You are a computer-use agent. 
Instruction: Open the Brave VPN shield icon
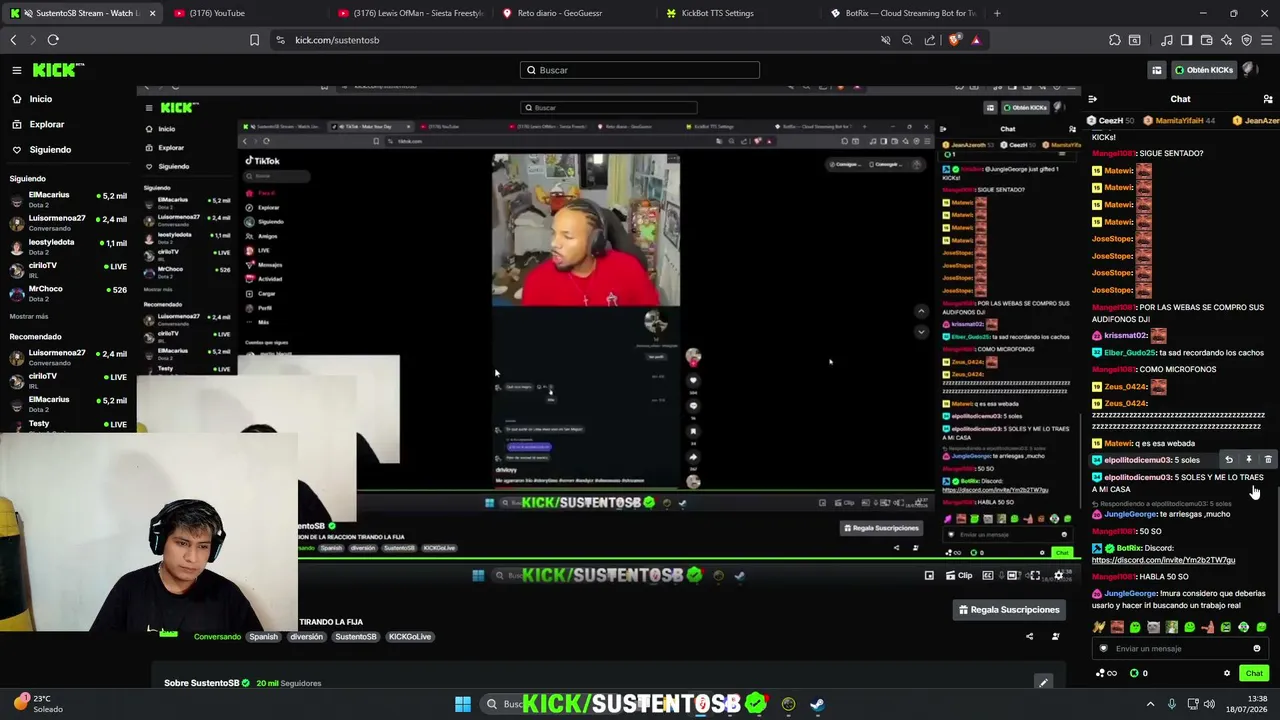(x=1246, y=40)
